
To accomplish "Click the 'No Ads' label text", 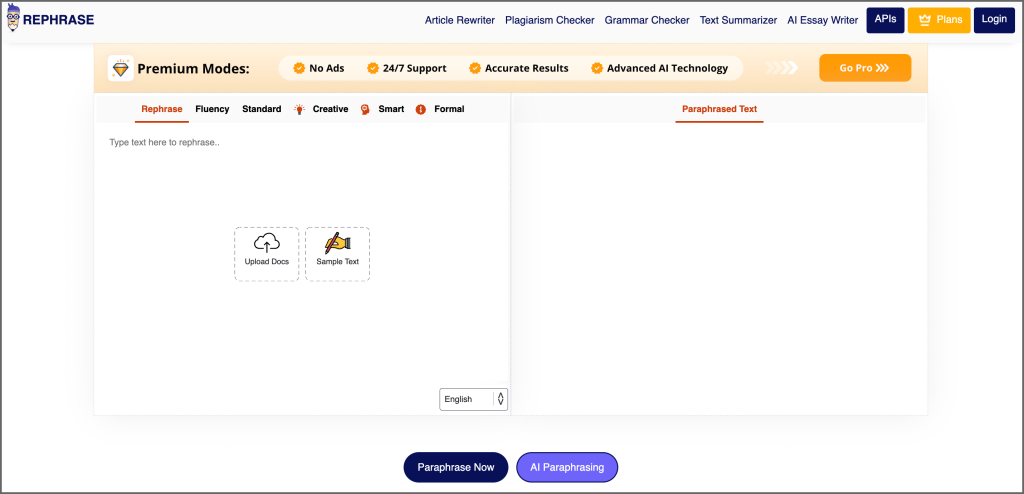I will [327, 68].
